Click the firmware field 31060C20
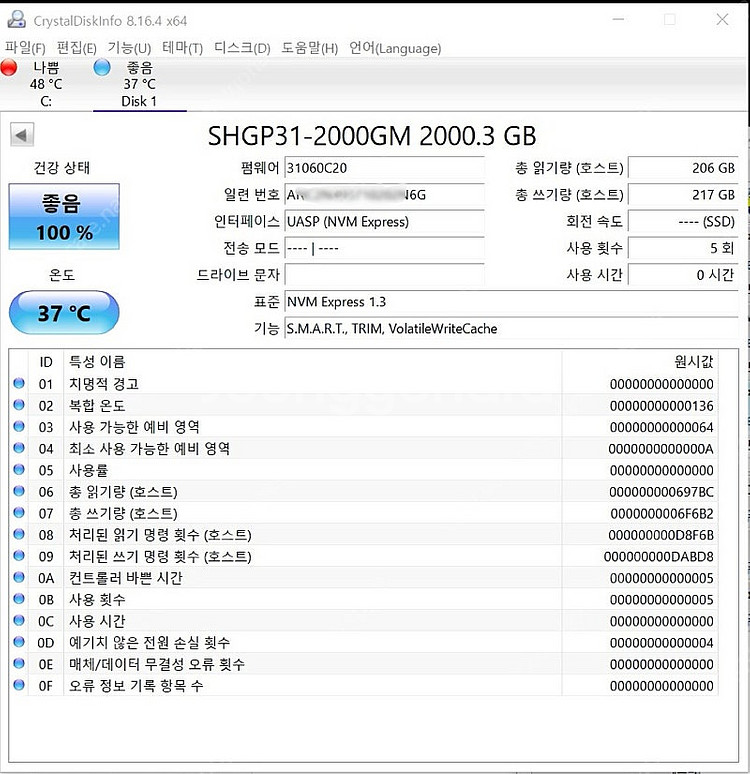 coord(384,168)
